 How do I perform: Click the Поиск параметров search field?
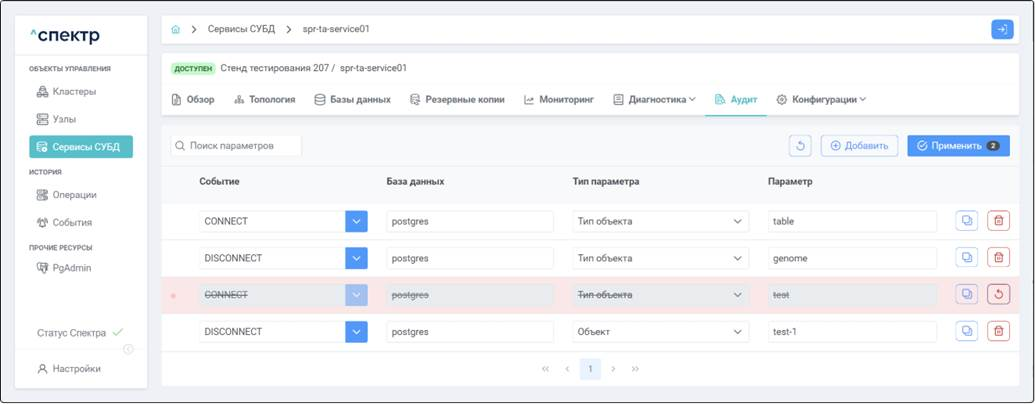pos(236,146)
